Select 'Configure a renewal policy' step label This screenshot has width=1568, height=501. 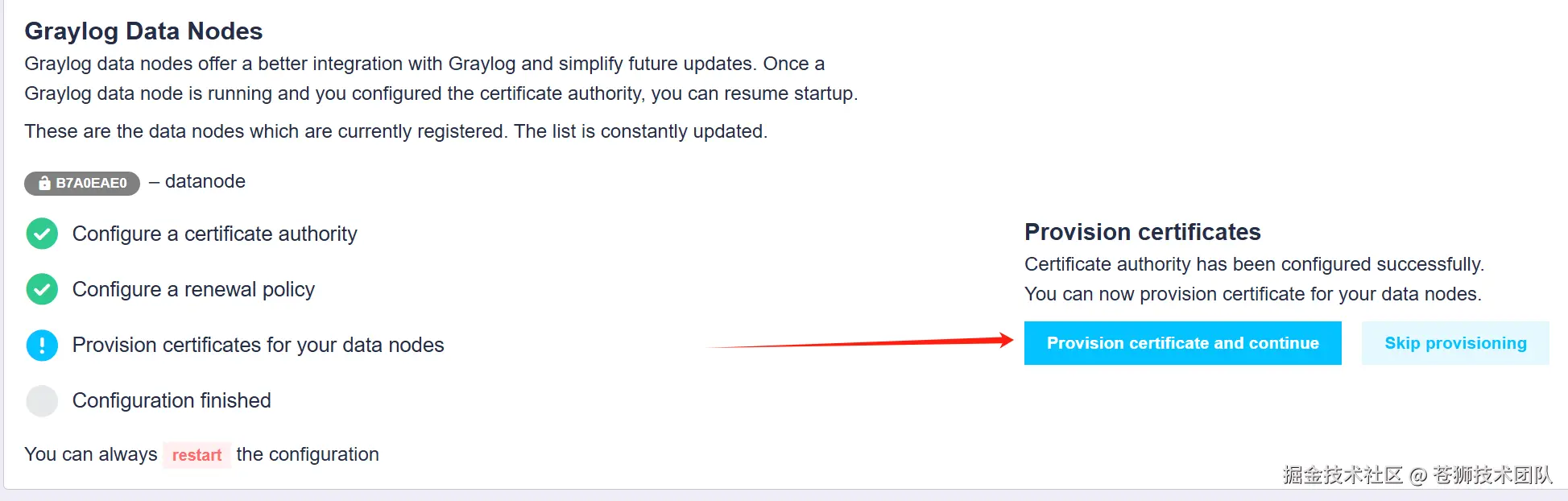click(193, 289)
